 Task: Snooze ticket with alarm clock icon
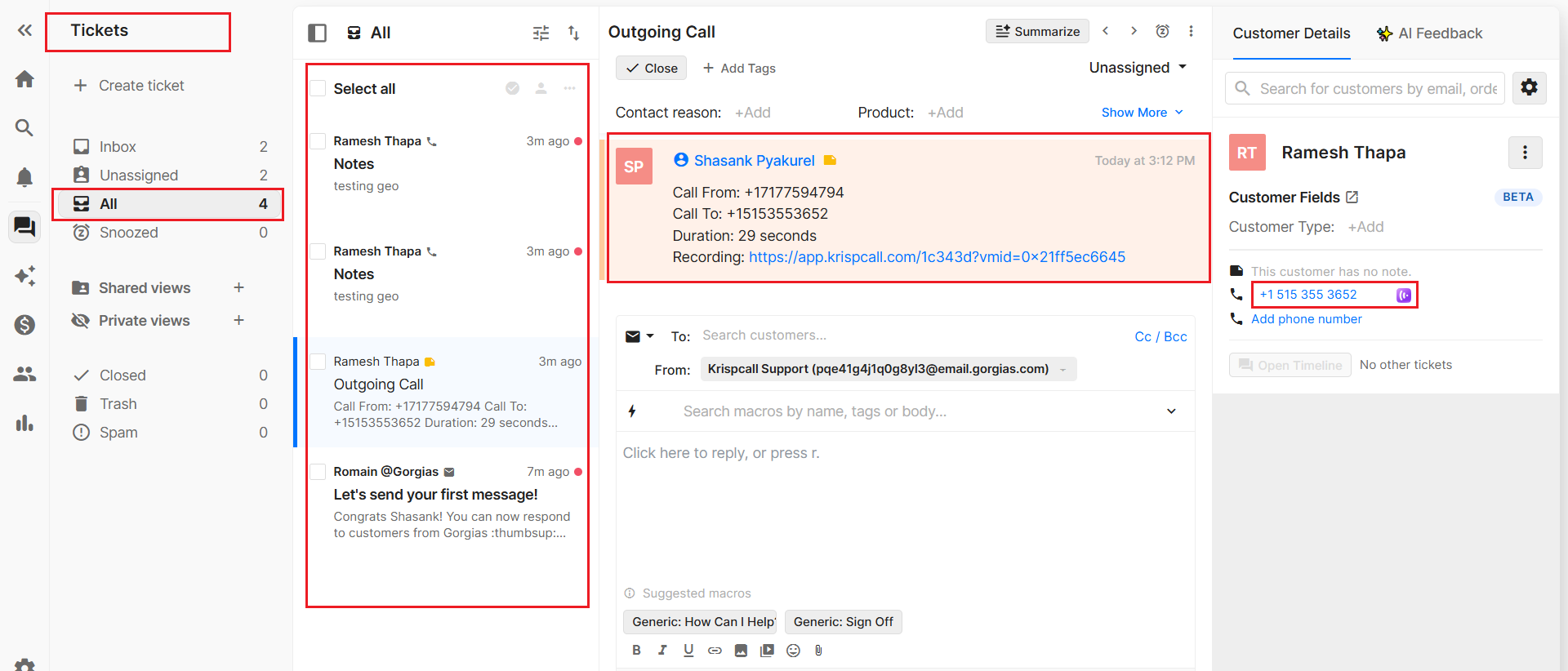pyautogui.click(x=1162, y=31)
